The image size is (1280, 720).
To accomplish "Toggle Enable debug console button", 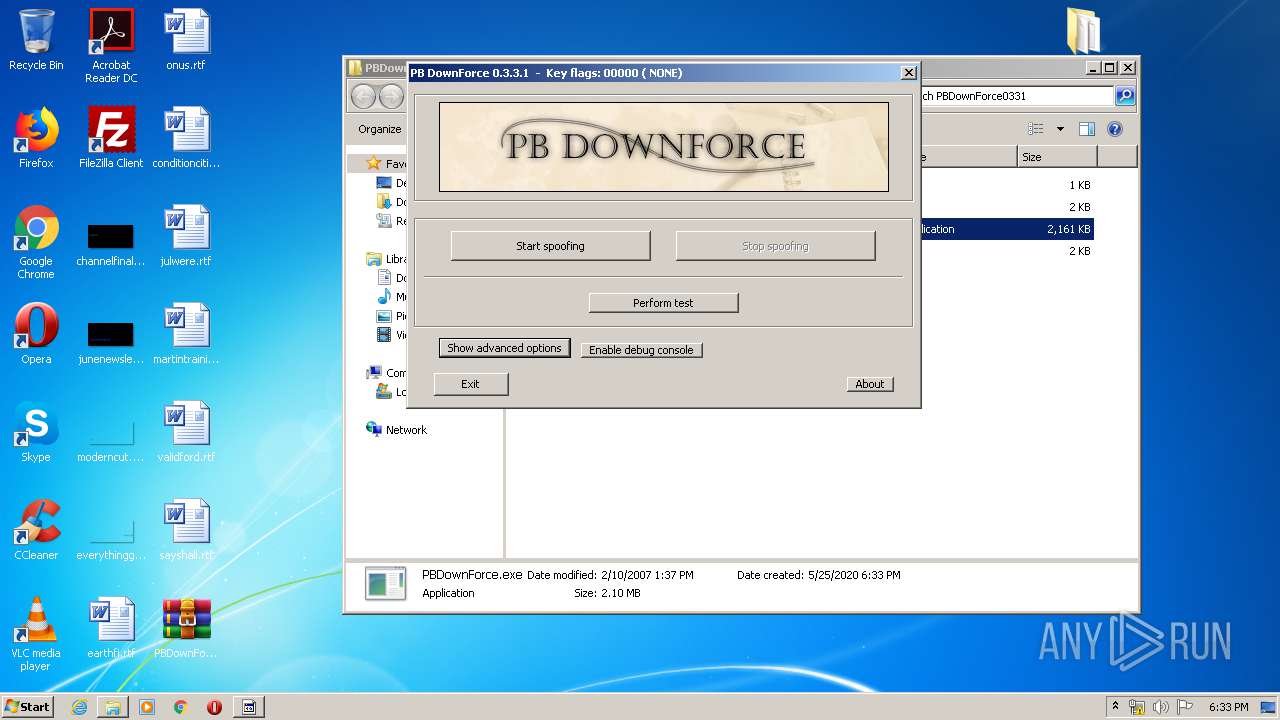I will click(641, 350).
